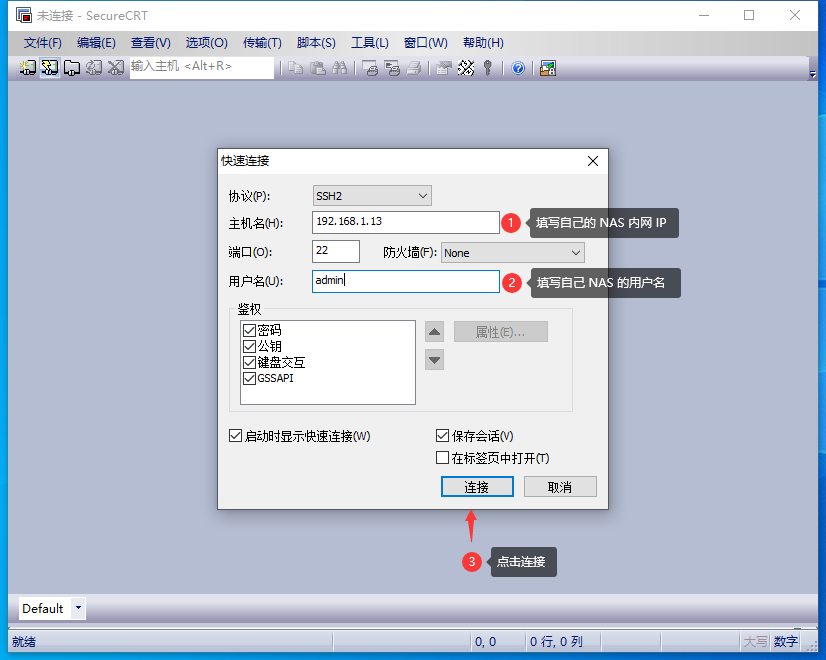
Task: Open the 窗口(W) menu
Action: tap(426, 43)
